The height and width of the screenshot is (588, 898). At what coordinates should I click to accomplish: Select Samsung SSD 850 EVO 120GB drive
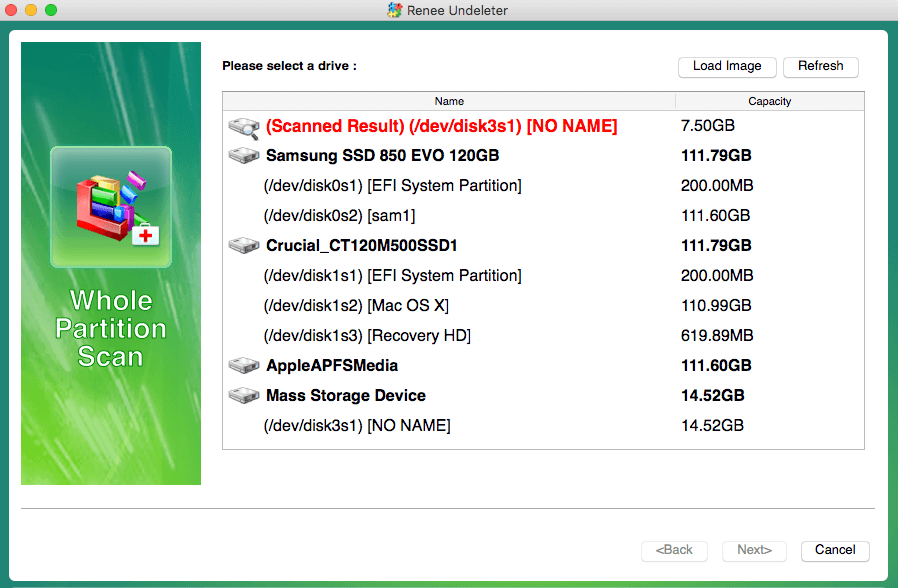[x=383, y=156]
